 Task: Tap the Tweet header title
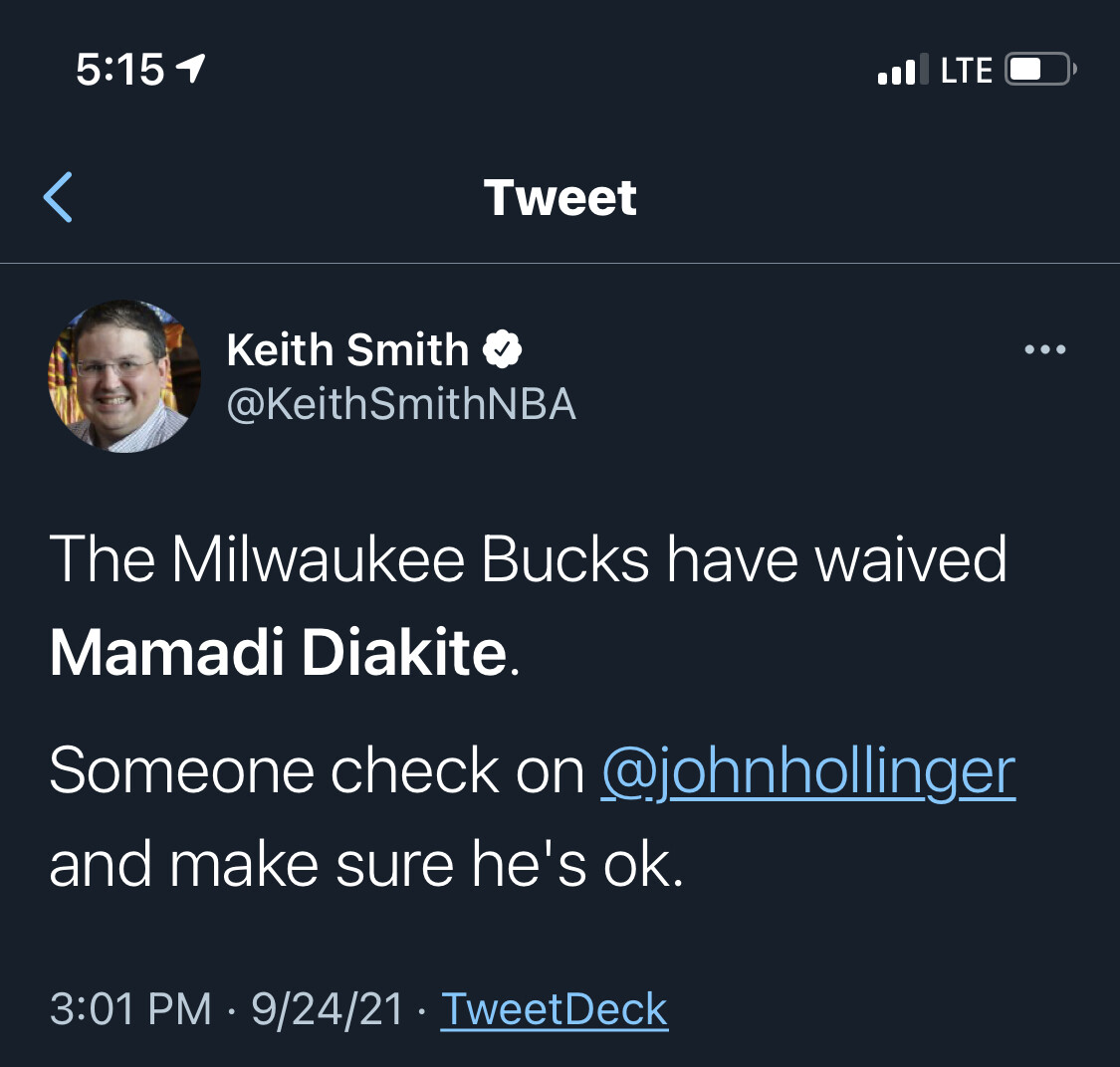560,197
